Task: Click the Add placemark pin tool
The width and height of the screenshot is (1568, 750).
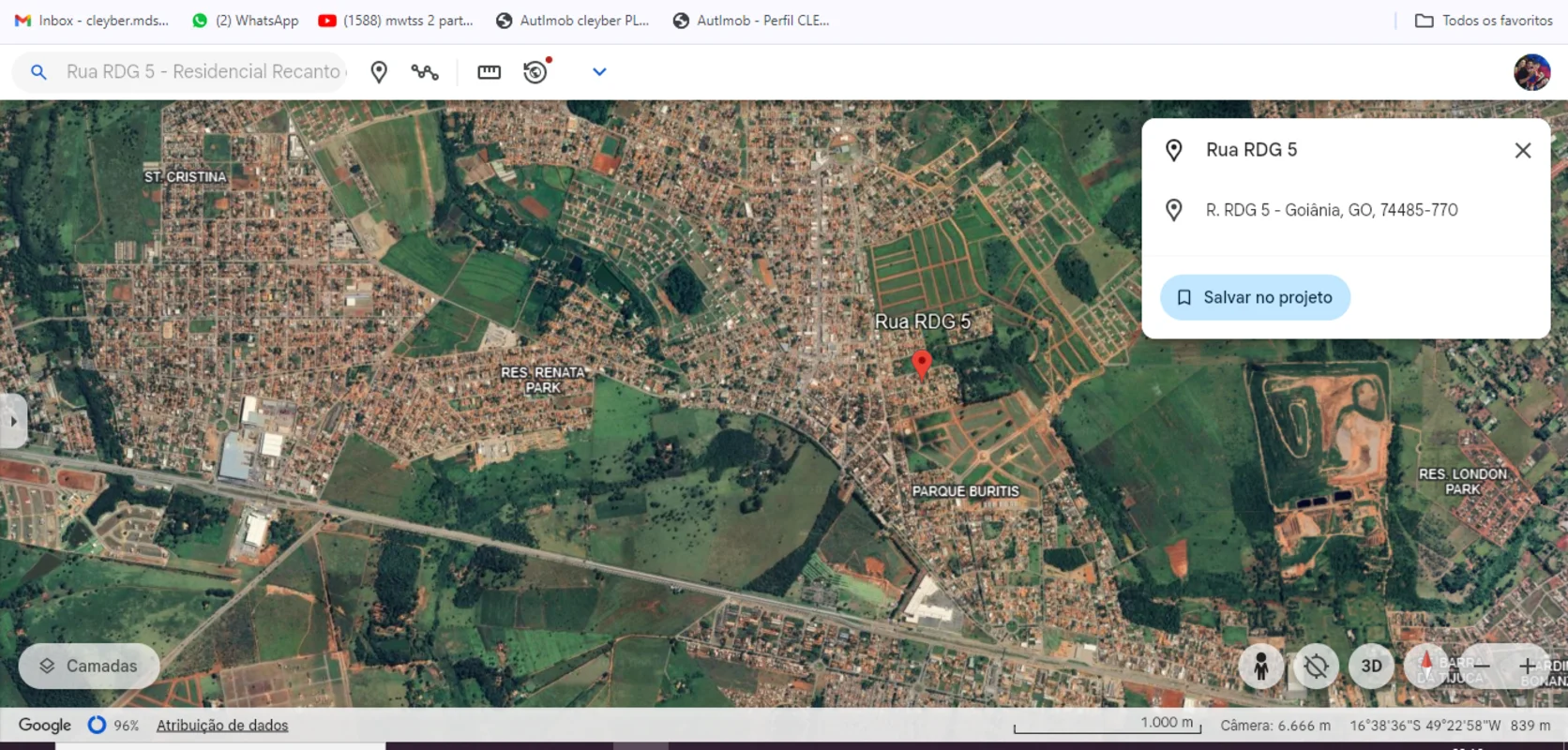Action: tap(379, 72)
